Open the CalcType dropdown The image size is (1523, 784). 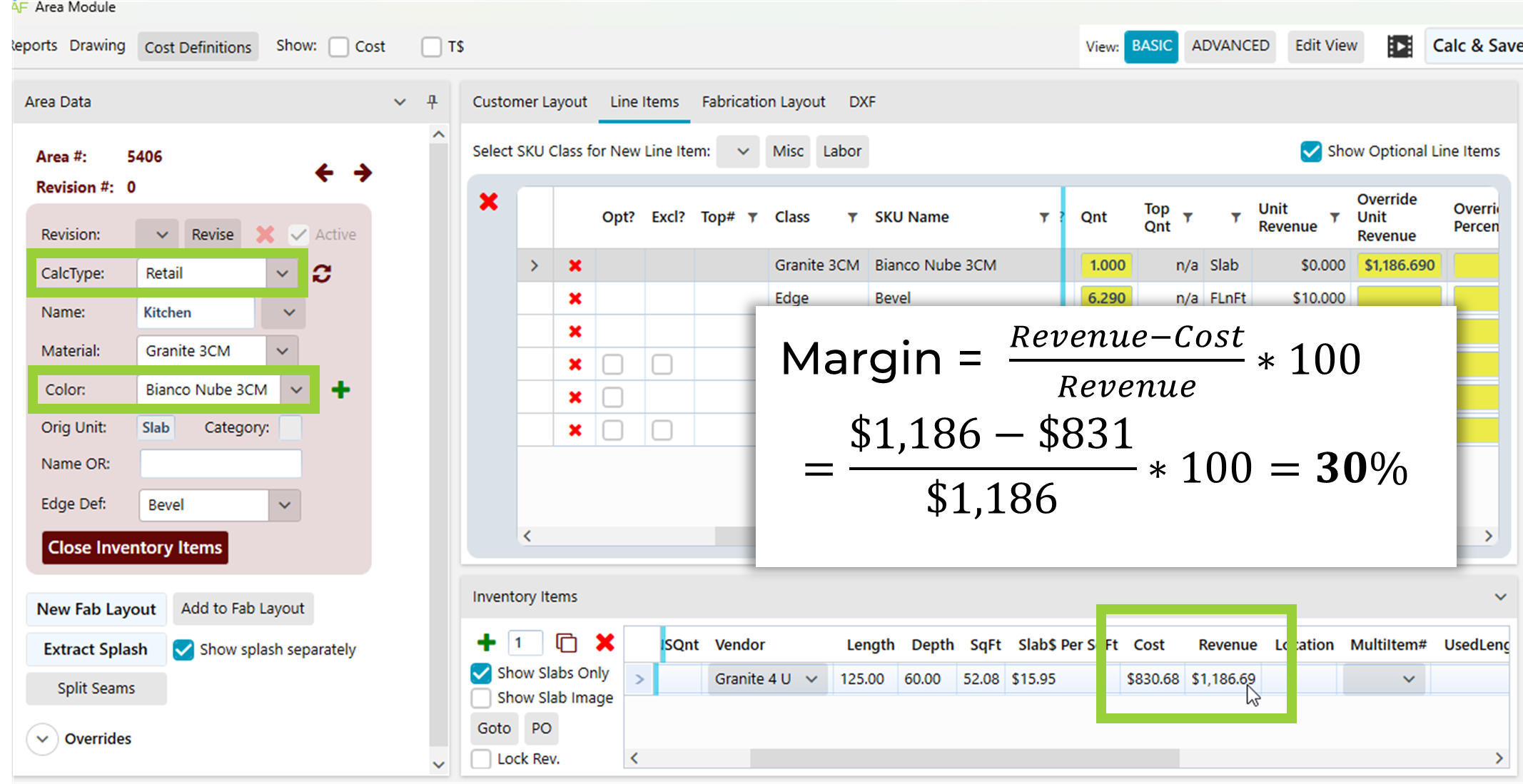pos(283,273)
